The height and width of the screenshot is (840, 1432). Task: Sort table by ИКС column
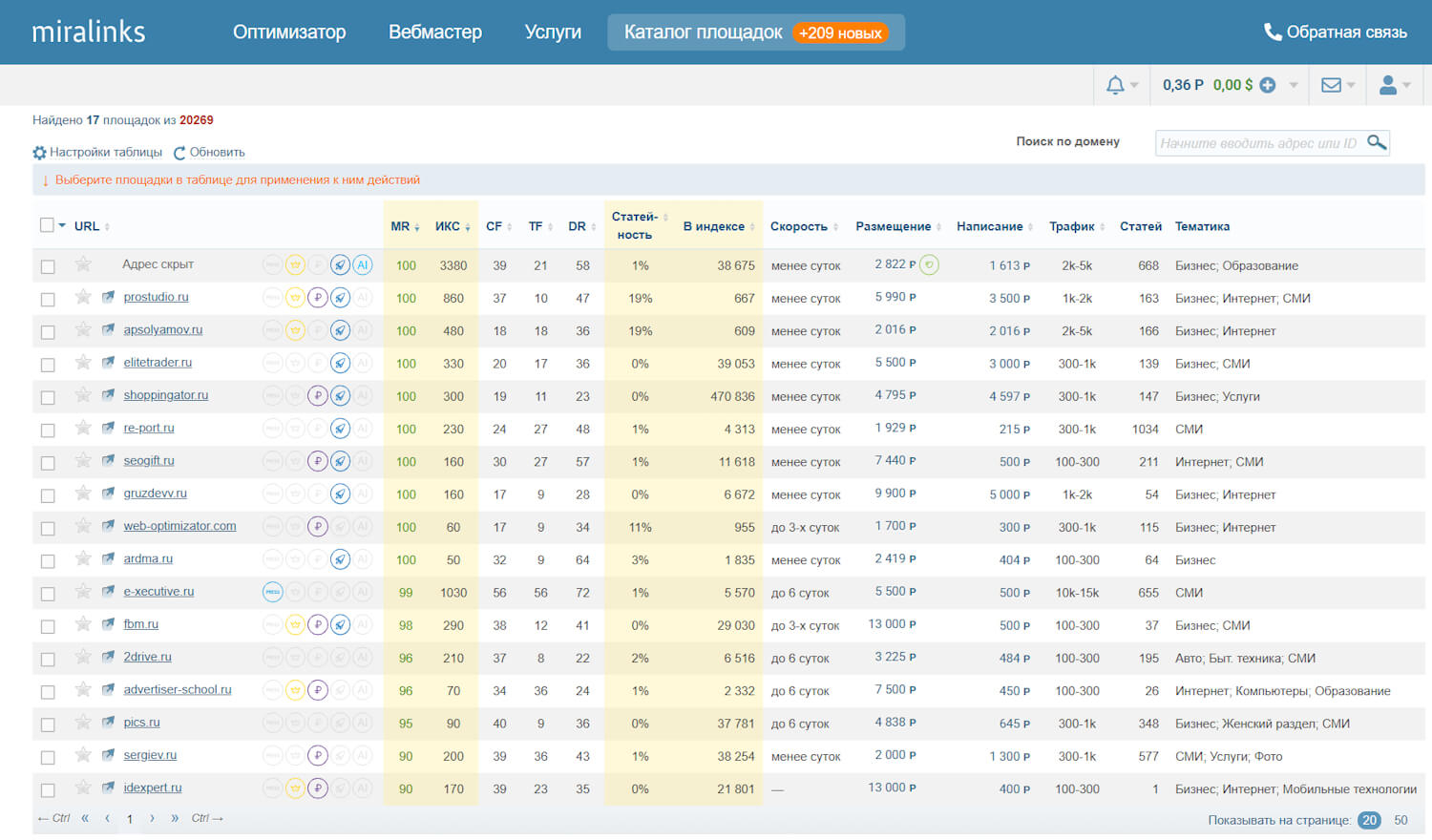447,226
